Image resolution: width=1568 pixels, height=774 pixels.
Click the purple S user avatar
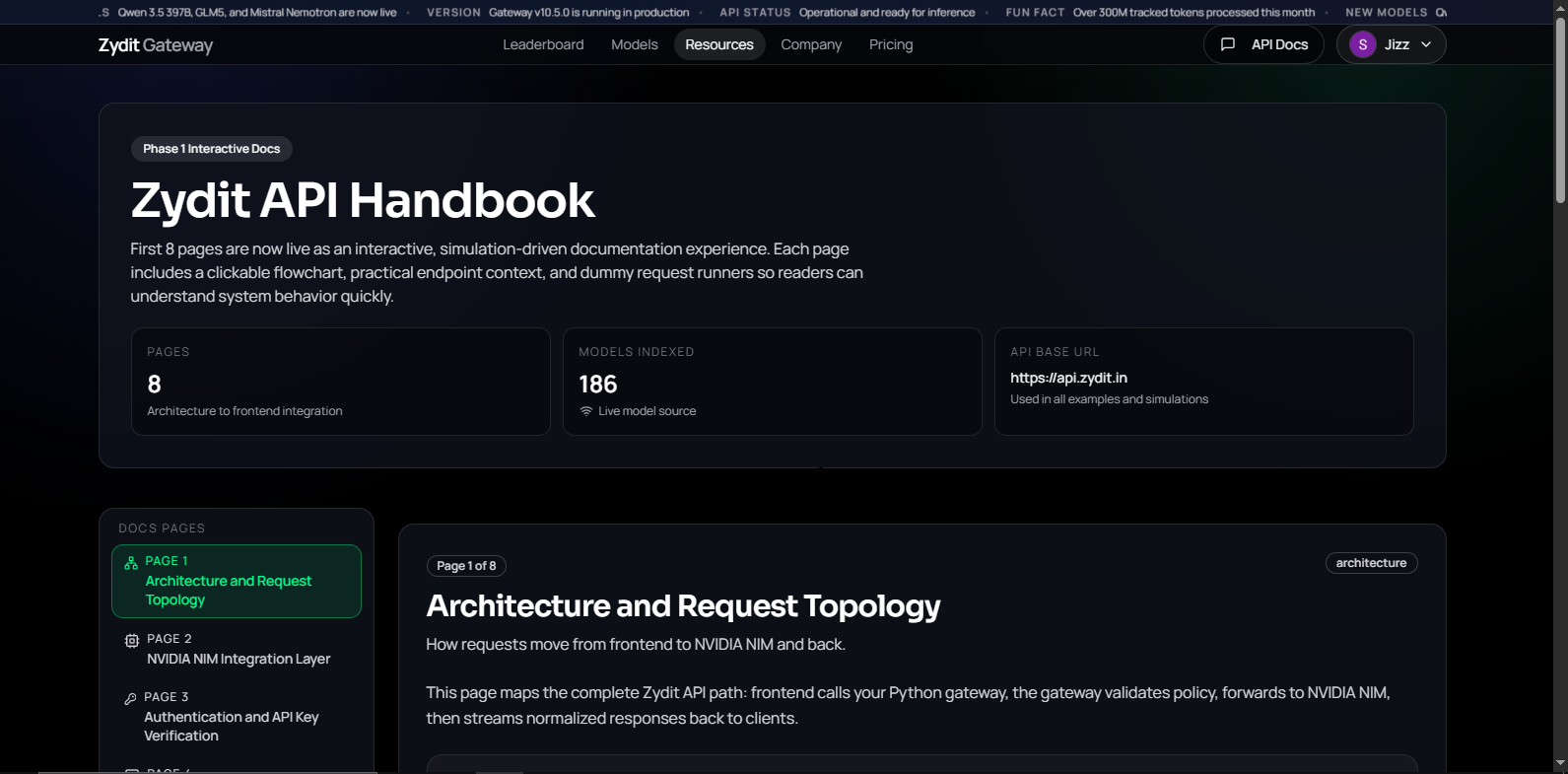coord(1363,44)
